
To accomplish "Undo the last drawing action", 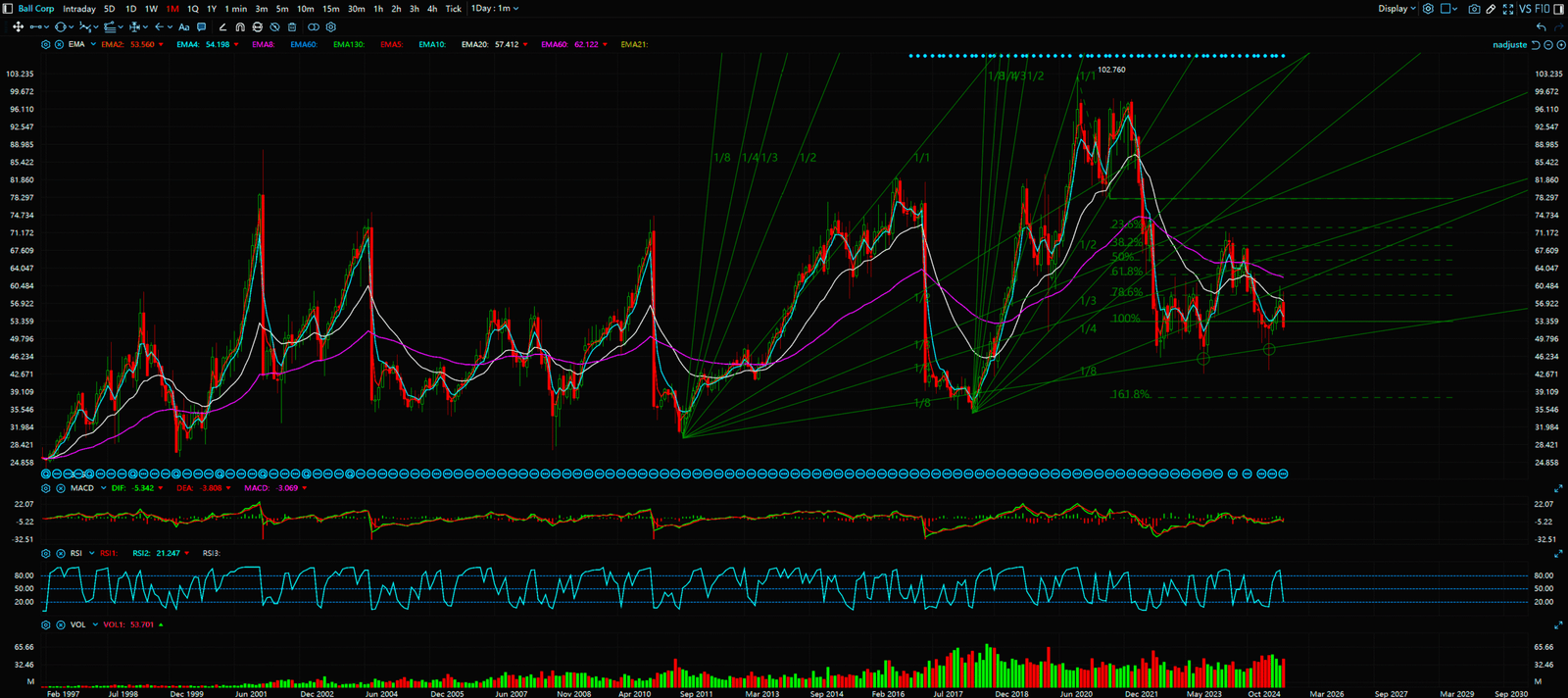I will pyautogui.click(x=1542, y=27).
